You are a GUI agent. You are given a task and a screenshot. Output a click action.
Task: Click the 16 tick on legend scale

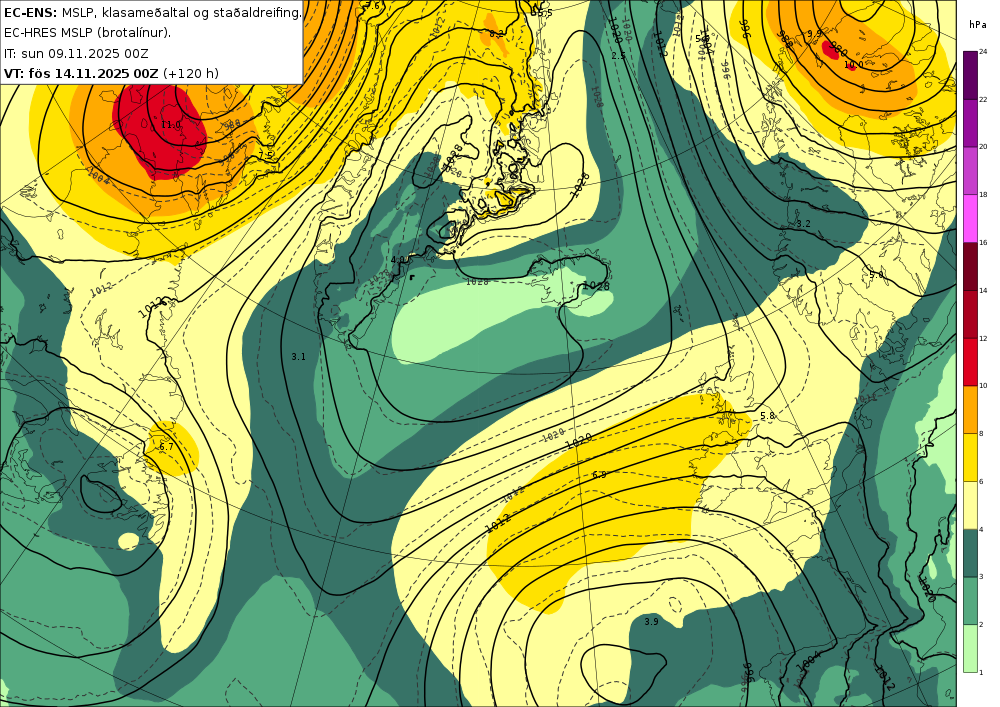click(983, 242)
